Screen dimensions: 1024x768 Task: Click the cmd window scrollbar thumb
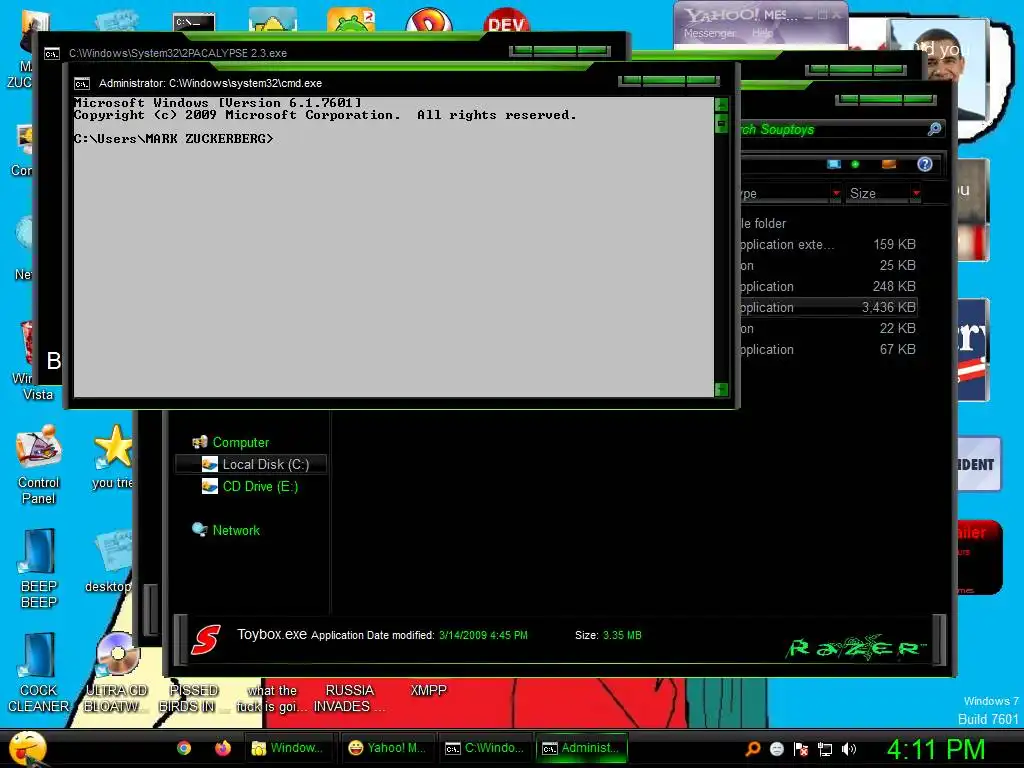721,123
